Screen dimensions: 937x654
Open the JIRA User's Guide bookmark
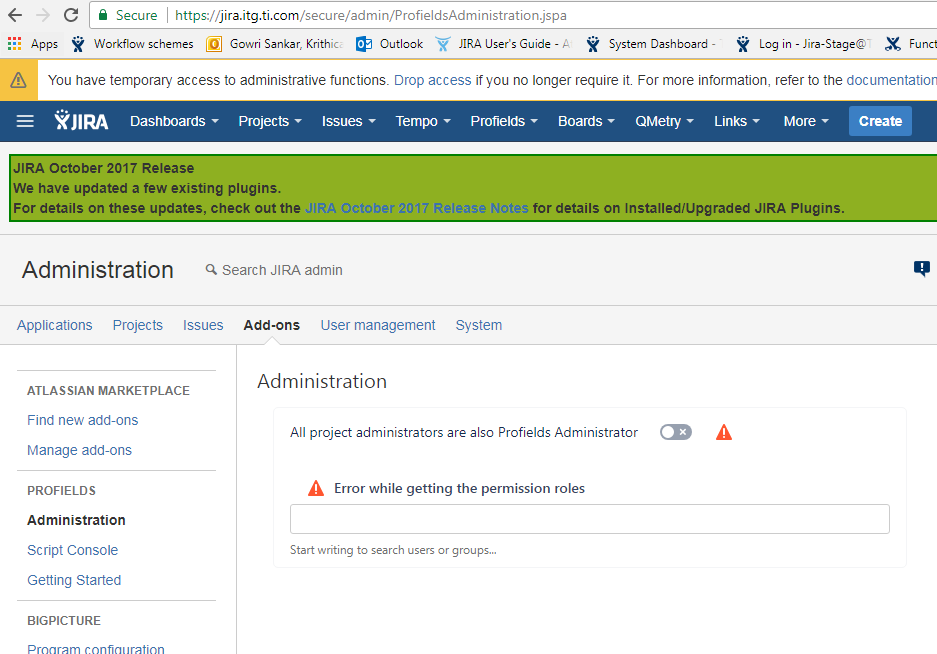click(x=504, y=44)
